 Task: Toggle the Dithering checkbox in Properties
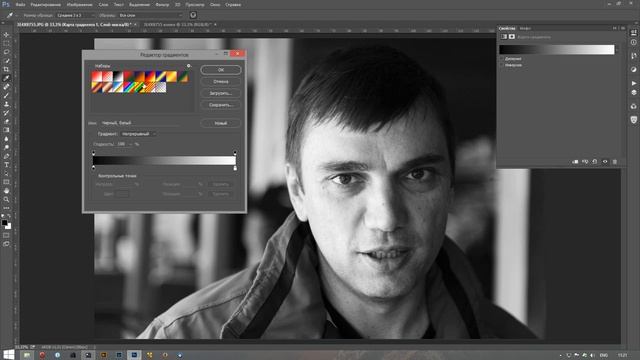click(502, 59)
